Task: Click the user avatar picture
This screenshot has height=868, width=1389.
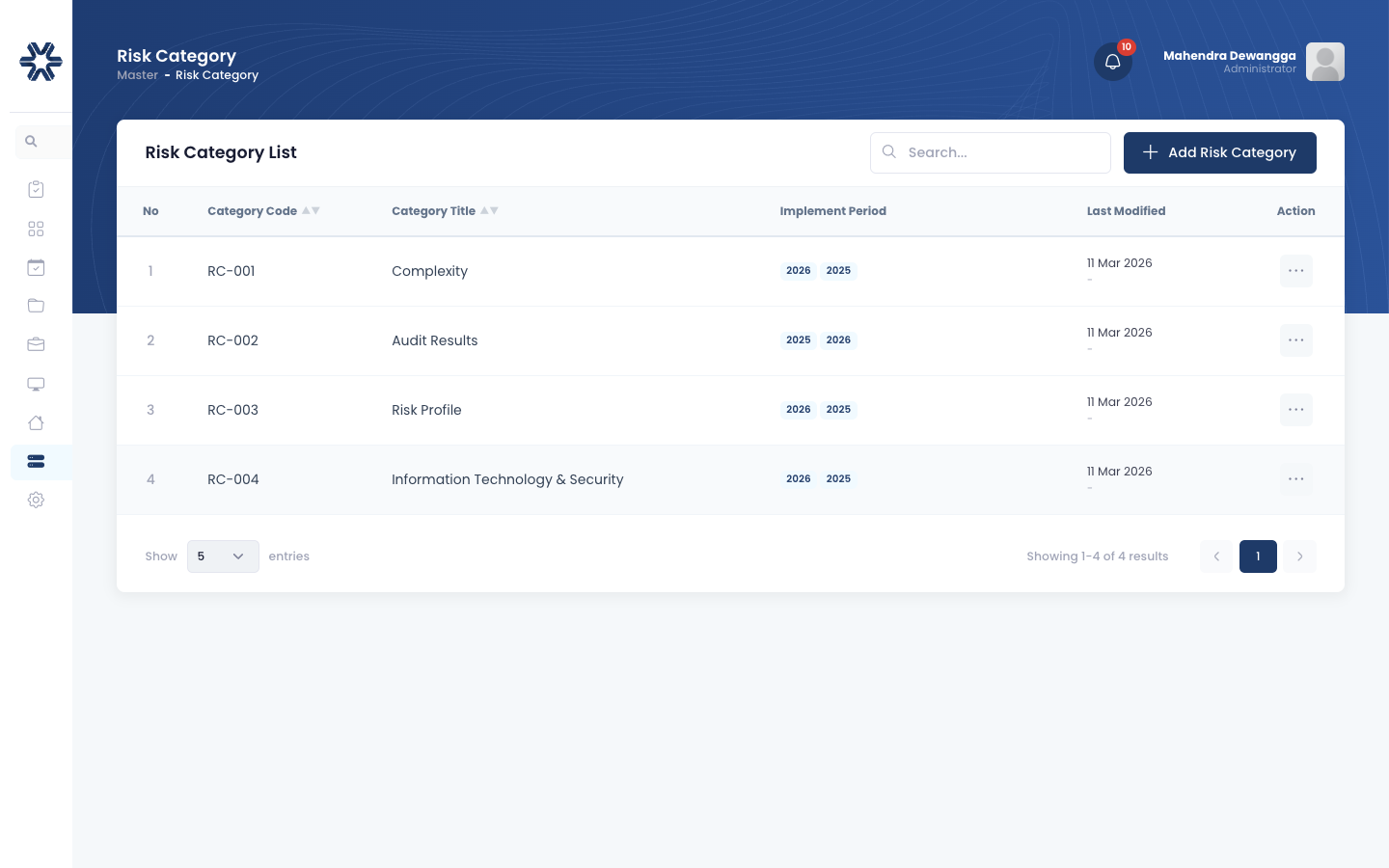Action: (1325, 62)
